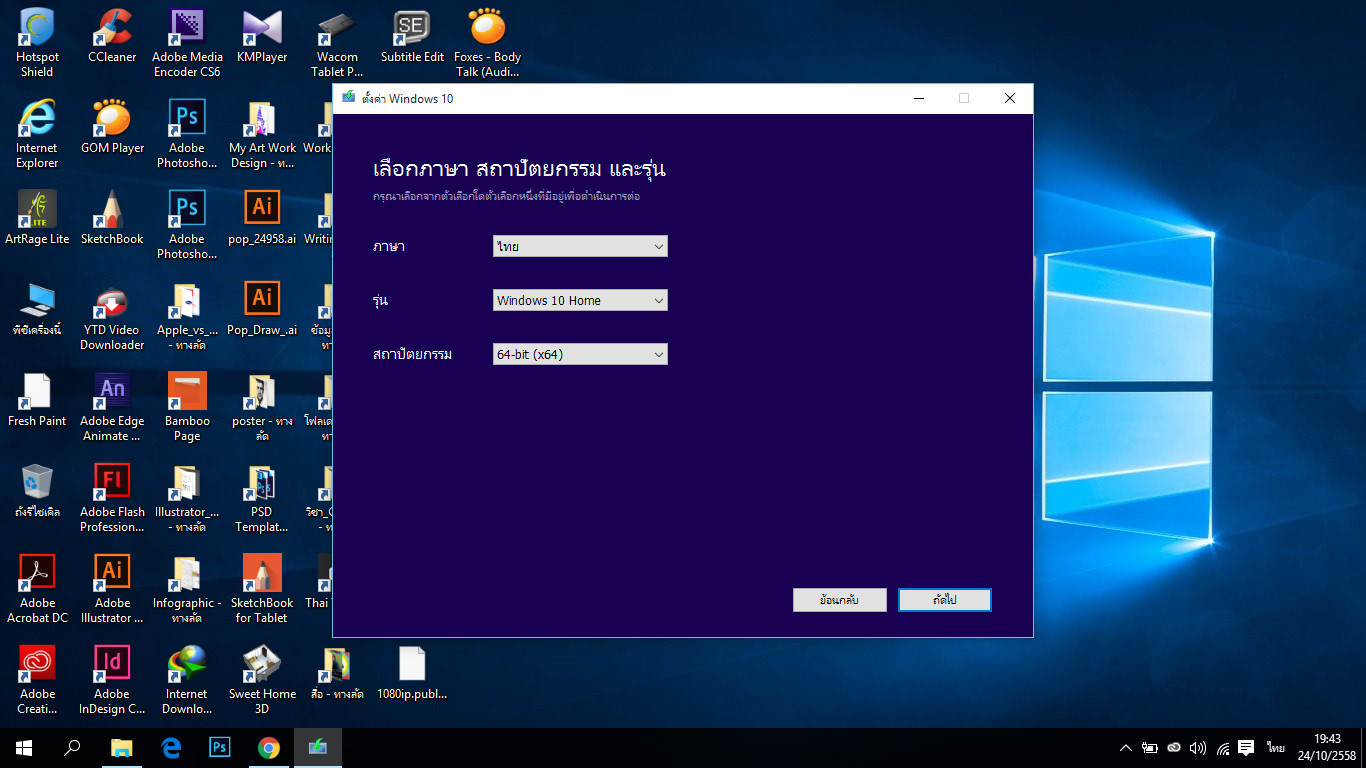Select the Internet Explorer desktop icon
The height and width of the screenshot is (768, 1366).
(37, 134)
